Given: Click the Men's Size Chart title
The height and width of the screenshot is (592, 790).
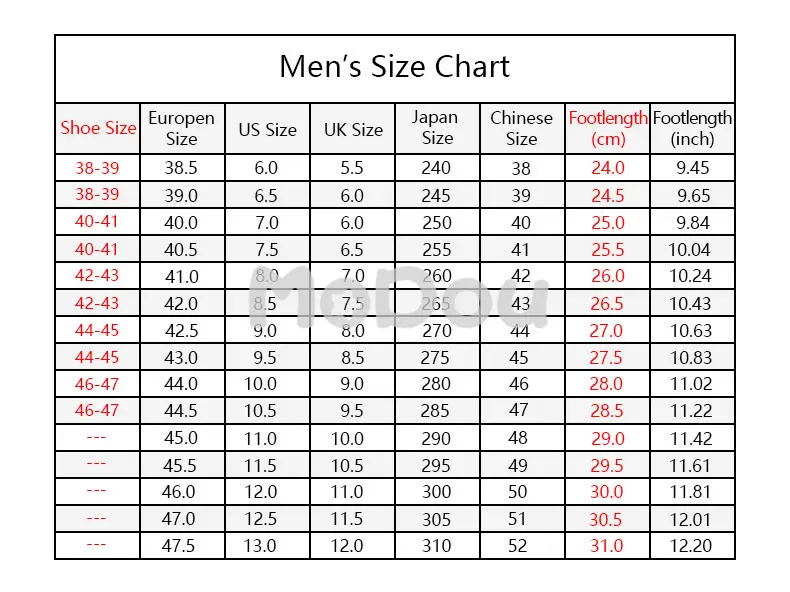Looking at the screenshot, I should coord(394,67).
